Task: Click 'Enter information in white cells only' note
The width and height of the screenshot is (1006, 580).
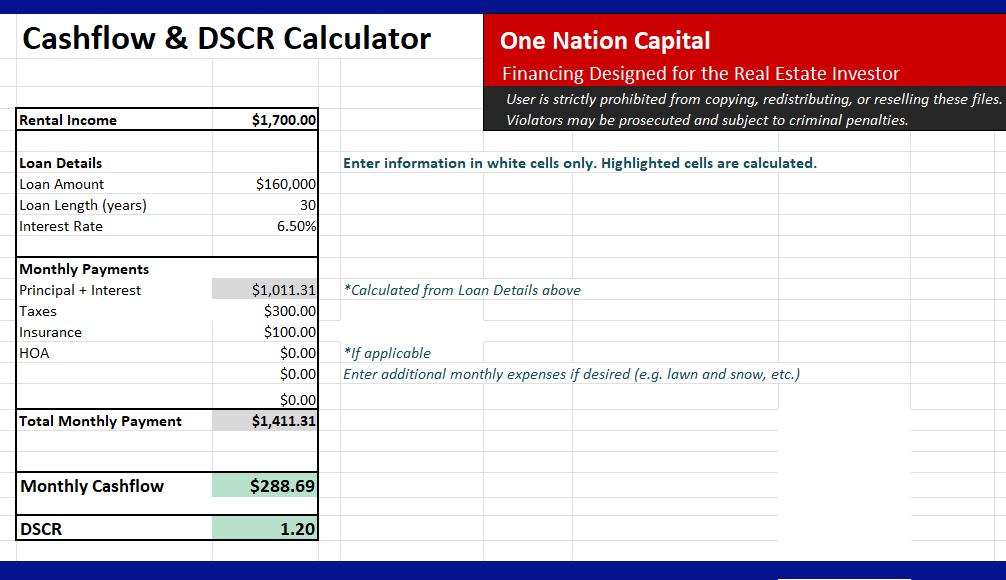Action: coord(580,163)
